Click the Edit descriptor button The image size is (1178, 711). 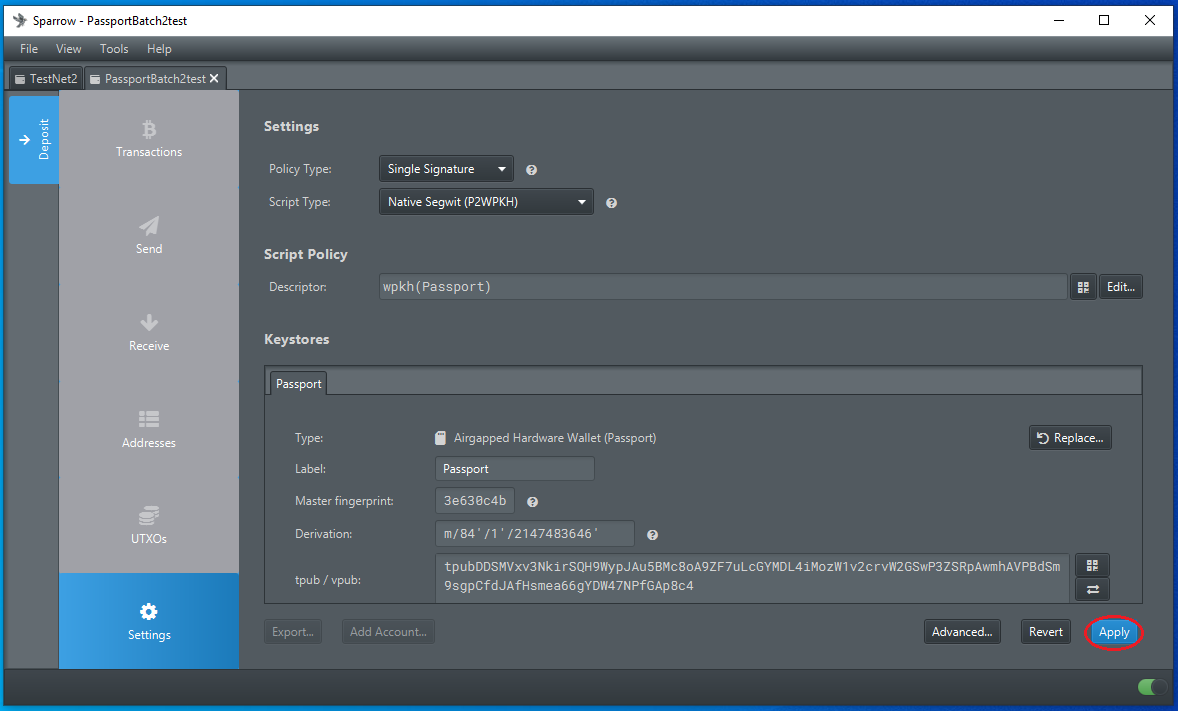pyautogui.click(x=1120, y=287)
